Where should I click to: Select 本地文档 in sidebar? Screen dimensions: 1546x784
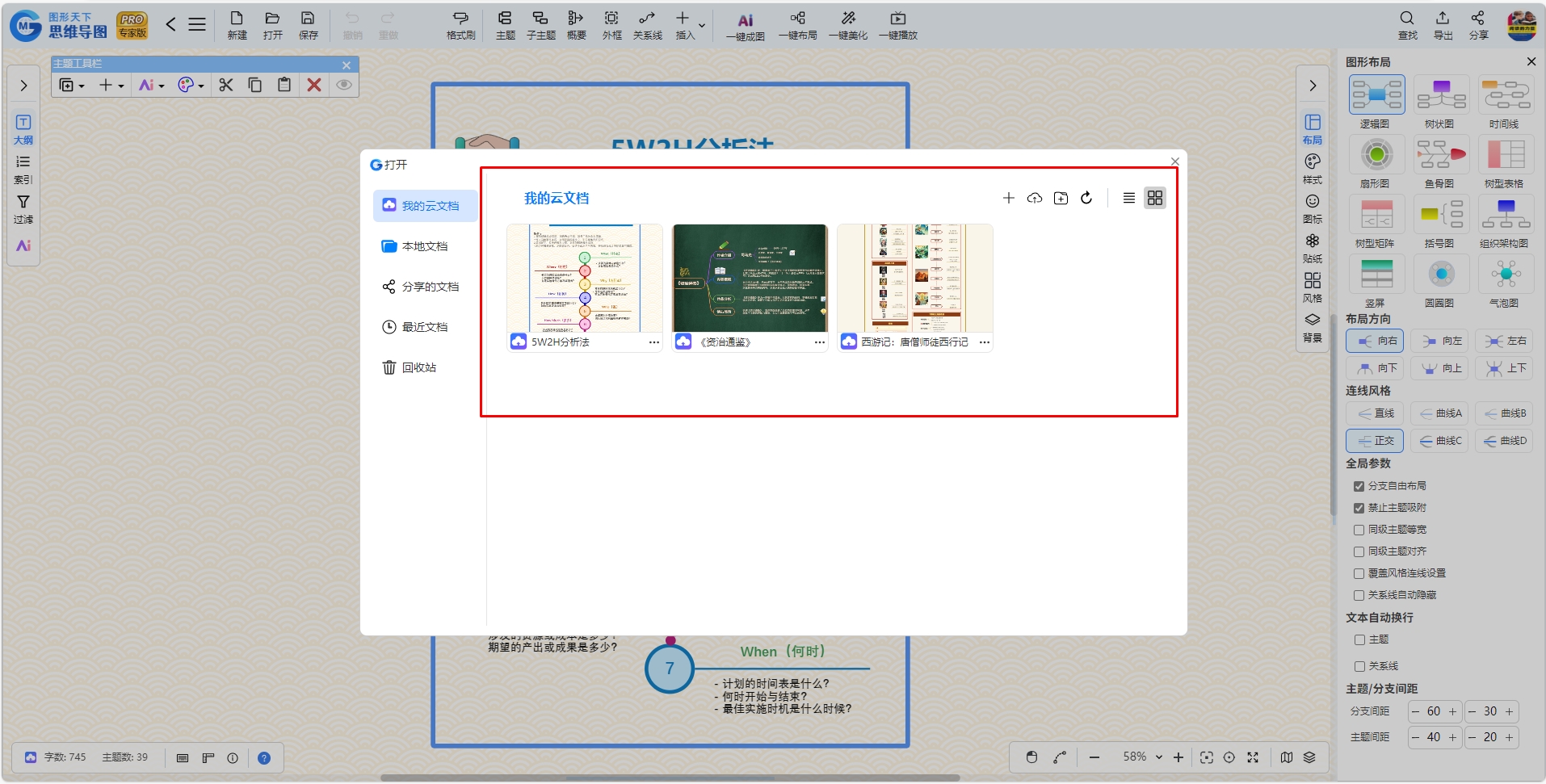[x=425, y=246]
